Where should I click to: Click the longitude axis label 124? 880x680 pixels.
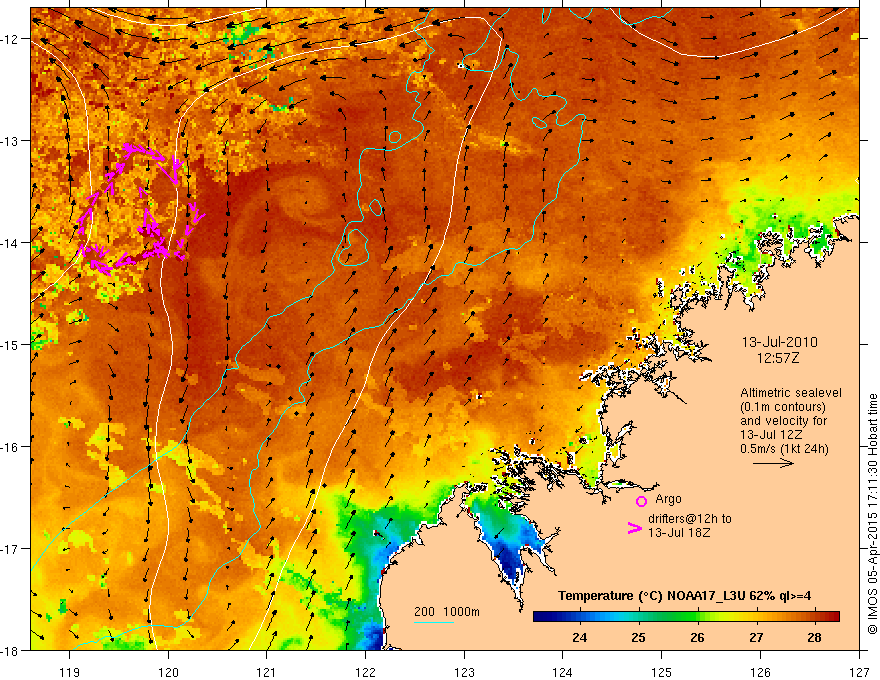(x=563, y=672)
